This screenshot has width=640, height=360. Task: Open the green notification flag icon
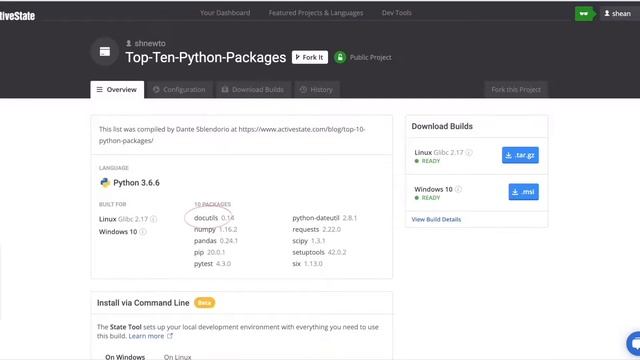pyautogui.click(x=584, y=13)
